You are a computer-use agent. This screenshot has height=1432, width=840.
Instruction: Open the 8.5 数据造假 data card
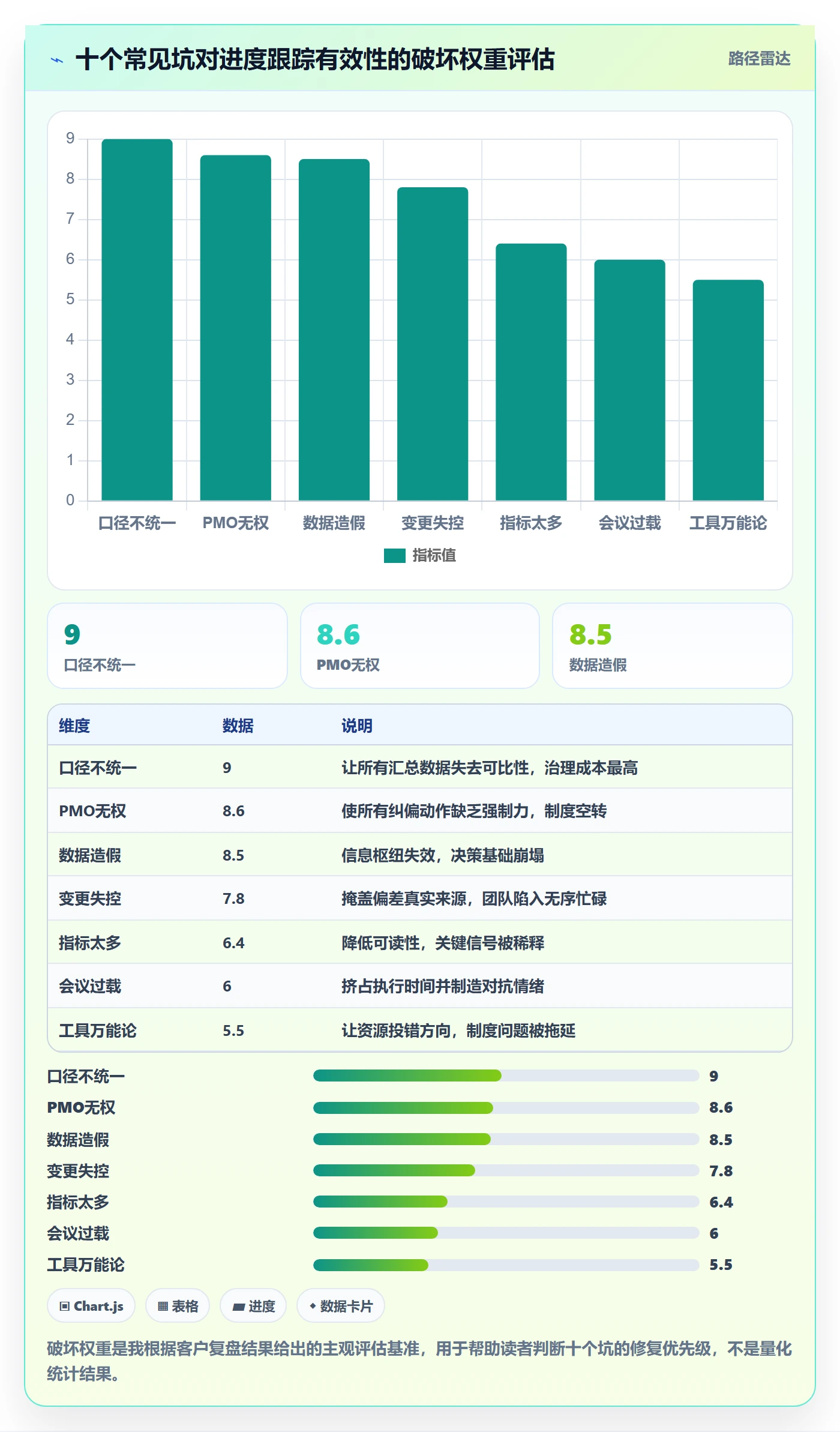tap(673, 646)
